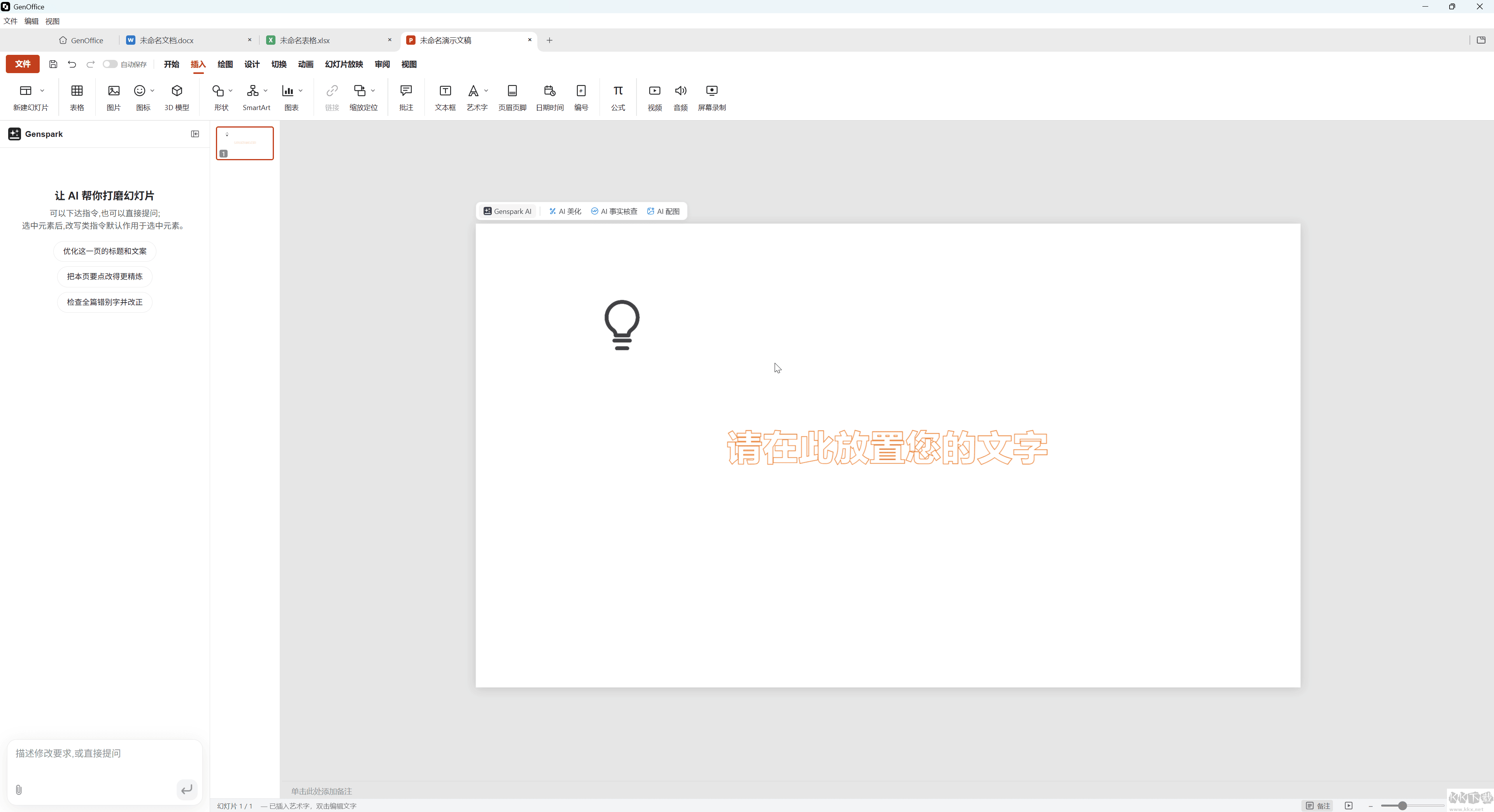Undo the last action
Screen dimensions: 1494x812
[x=72, y=64]
